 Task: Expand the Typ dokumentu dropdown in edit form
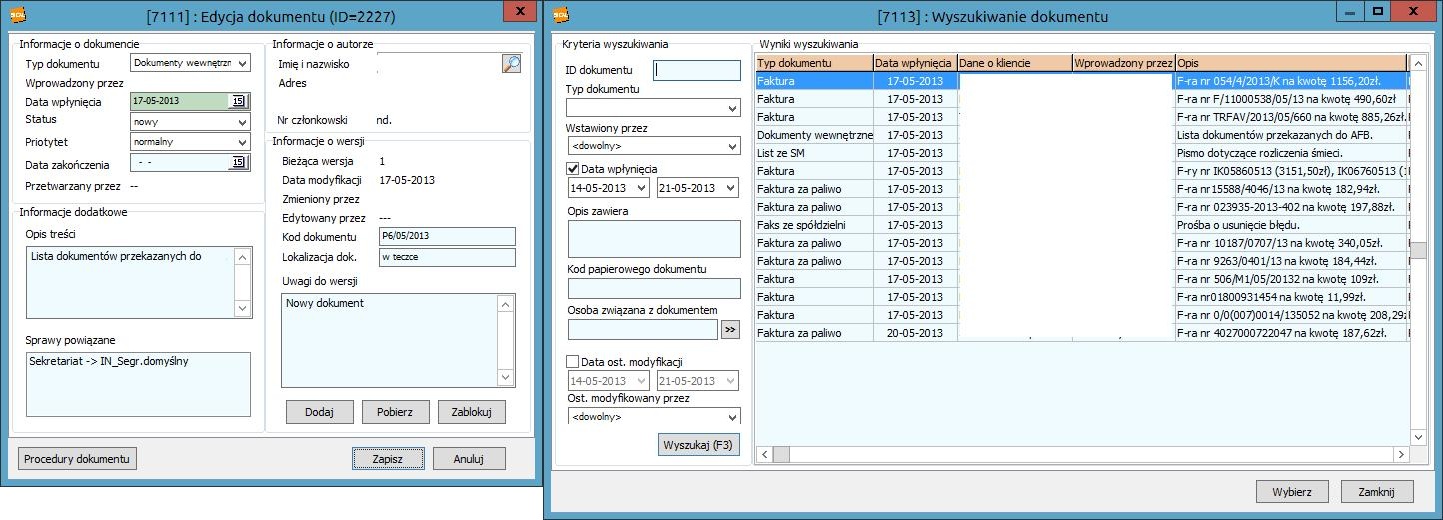click(x=242, y=64)
